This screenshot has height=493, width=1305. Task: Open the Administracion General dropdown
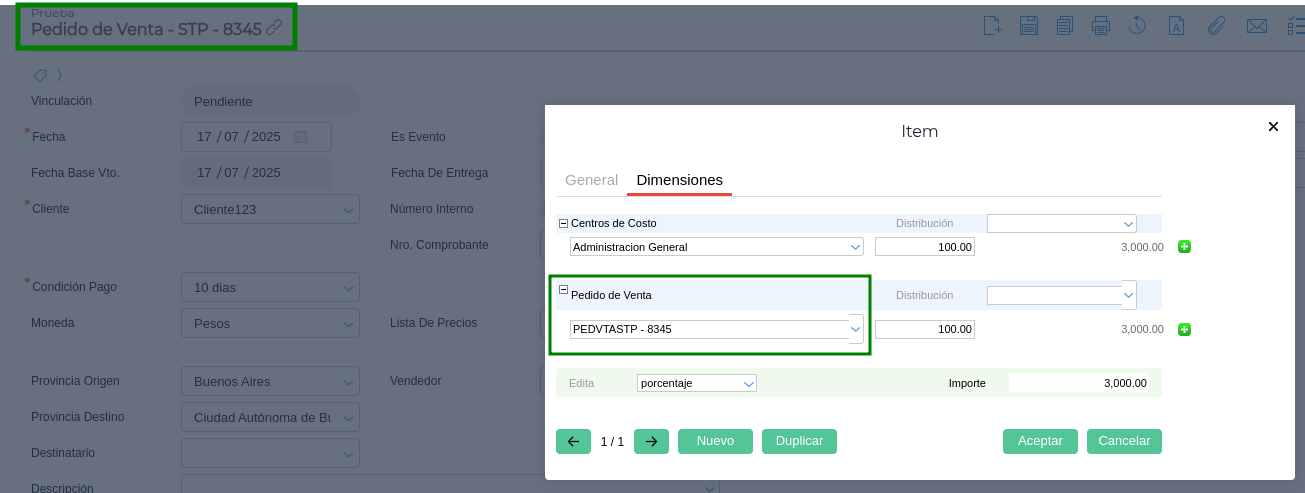(x=855, y=247)
